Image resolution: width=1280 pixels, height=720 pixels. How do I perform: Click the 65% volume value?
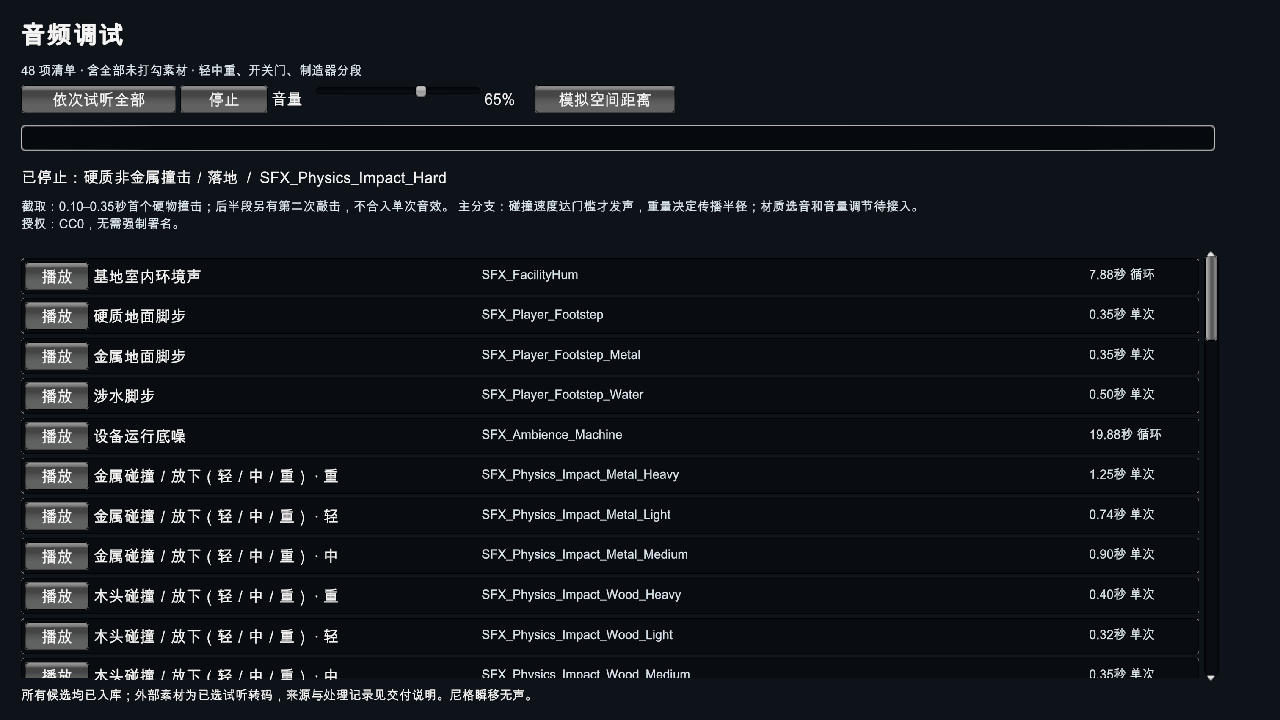[499, 100]
